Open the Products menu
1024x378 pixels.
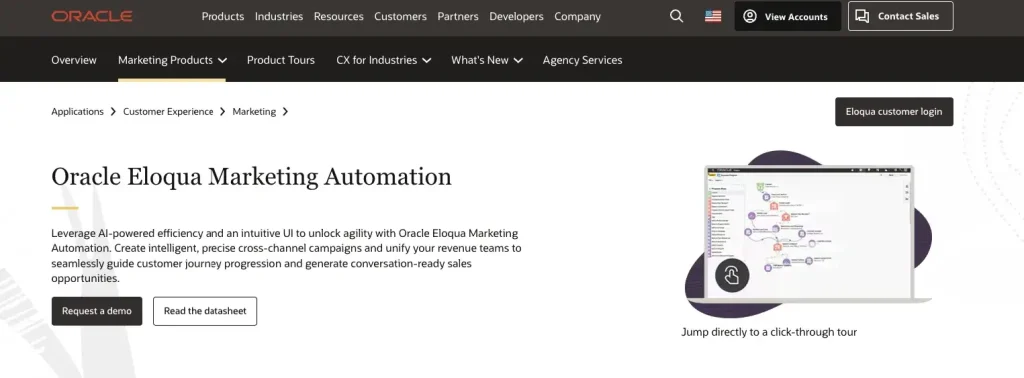223,16
